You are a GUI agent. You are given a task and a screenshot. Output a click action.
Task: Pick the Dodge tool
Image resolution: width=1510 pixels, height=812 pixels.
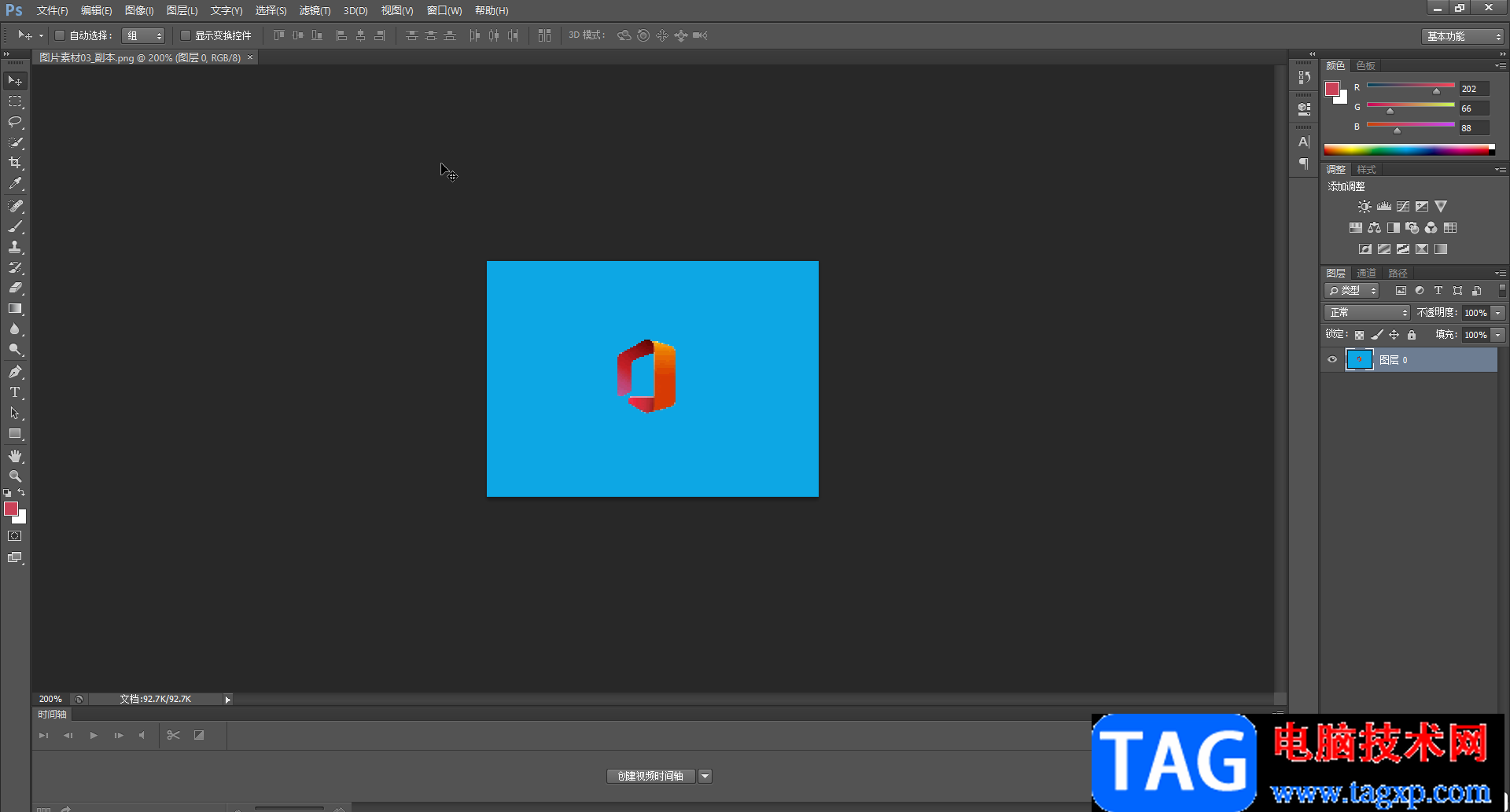click(15, 350)
